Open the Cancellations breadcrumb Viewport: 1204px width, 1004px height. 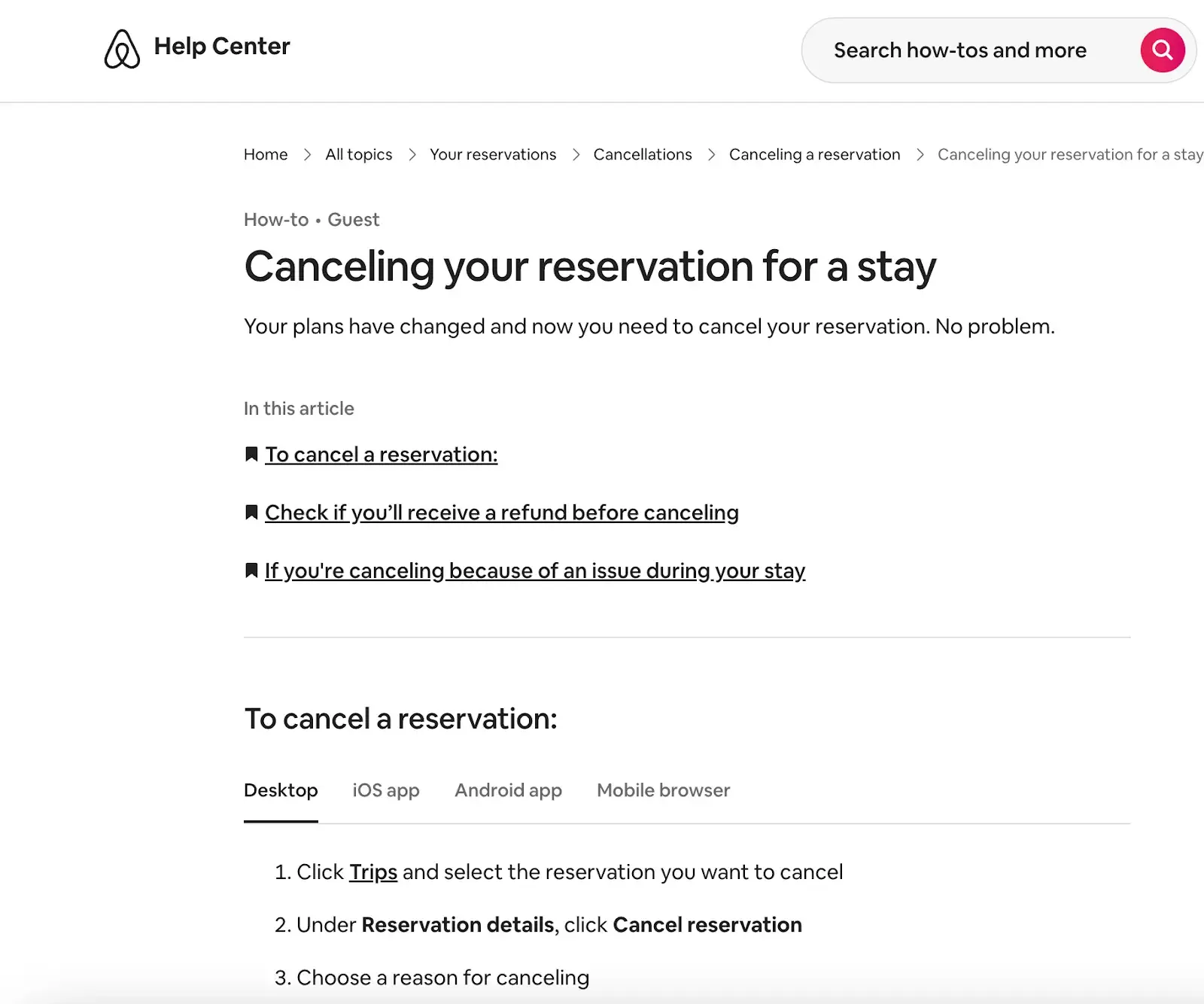[643, 154]
